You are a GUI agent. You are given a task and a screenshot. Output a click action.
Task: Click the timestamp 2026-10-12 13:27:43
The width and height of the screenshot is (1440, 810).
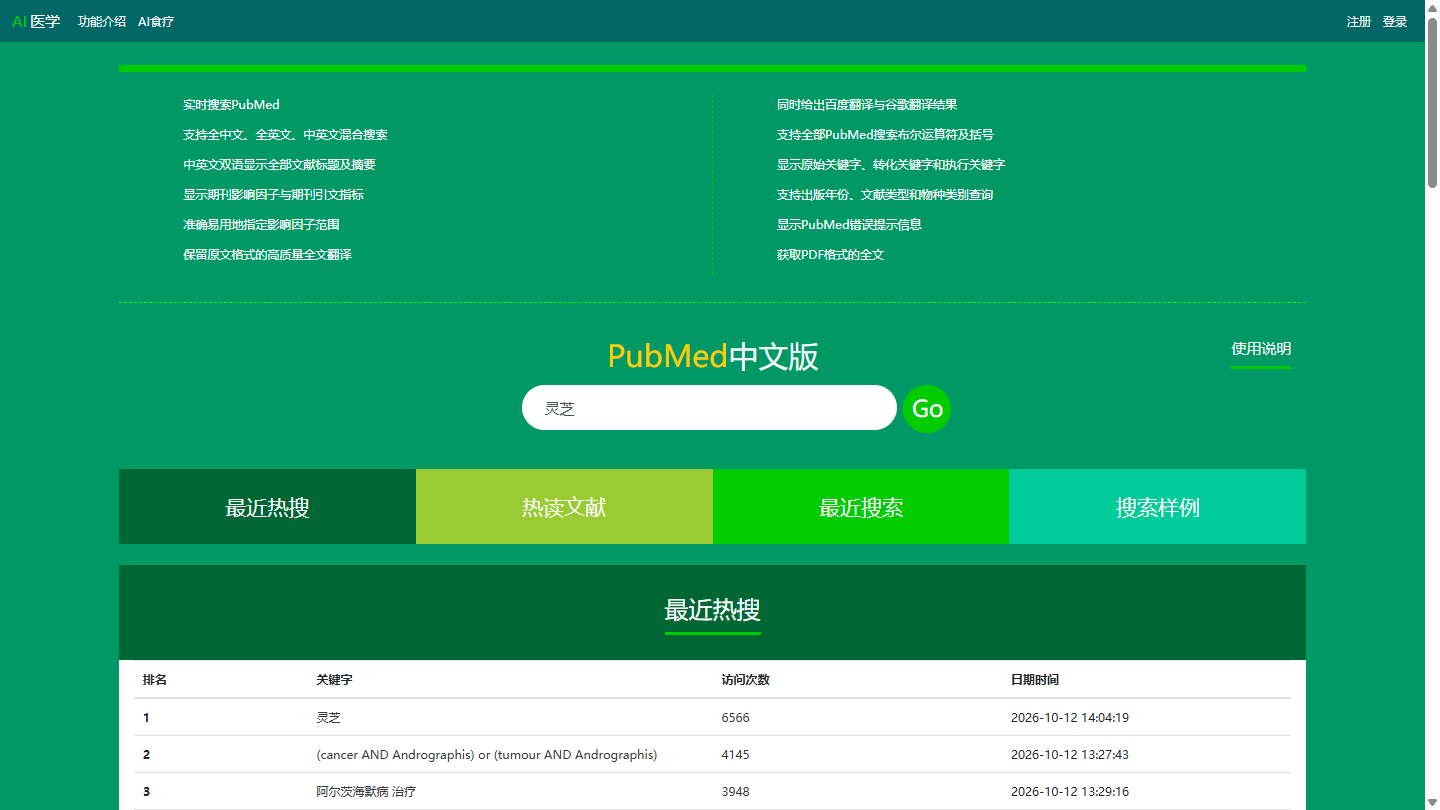(1070, 755)
